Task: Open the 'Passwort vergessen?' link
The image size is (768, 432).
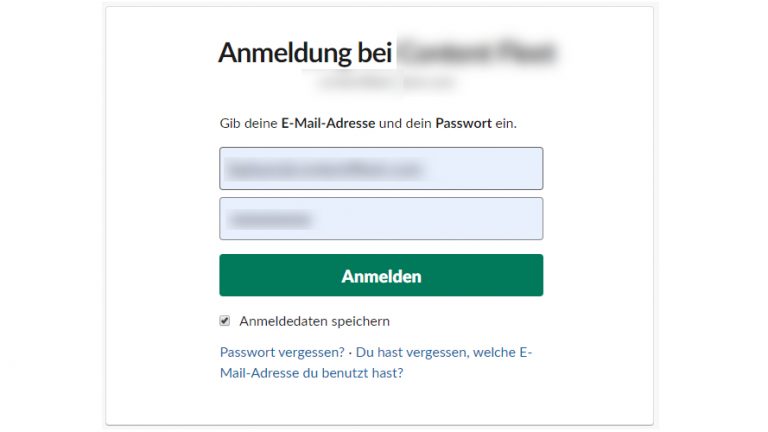Action: [x=282, y=352]
